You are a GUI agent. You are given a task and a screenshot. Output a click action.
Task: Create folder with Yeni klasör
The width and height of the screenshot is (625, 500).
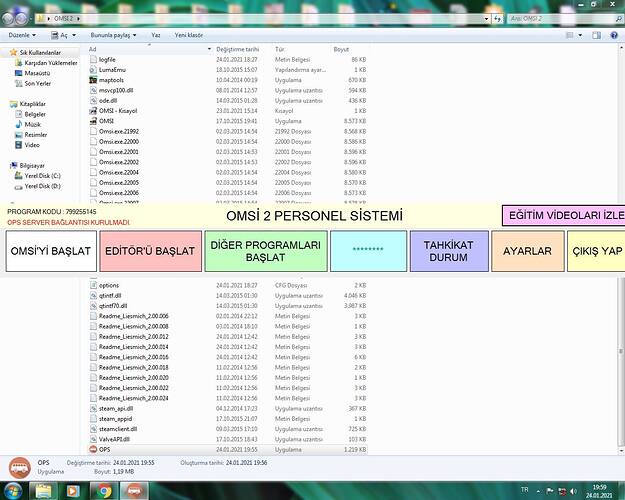coord(189,35)
